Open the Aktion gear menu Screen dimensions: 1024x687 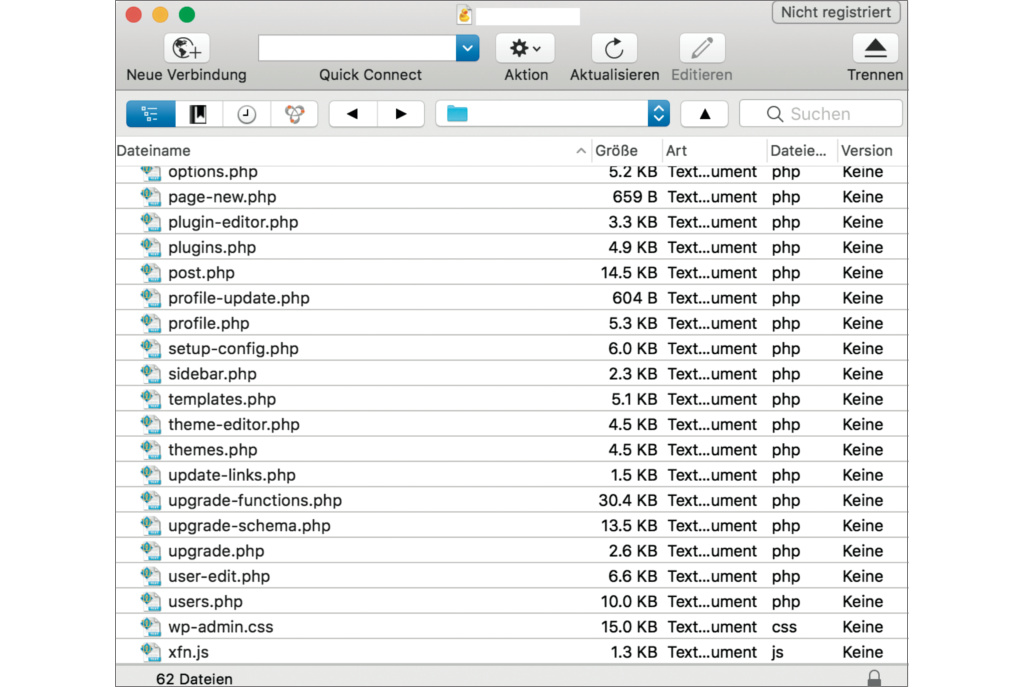[525, 48]
